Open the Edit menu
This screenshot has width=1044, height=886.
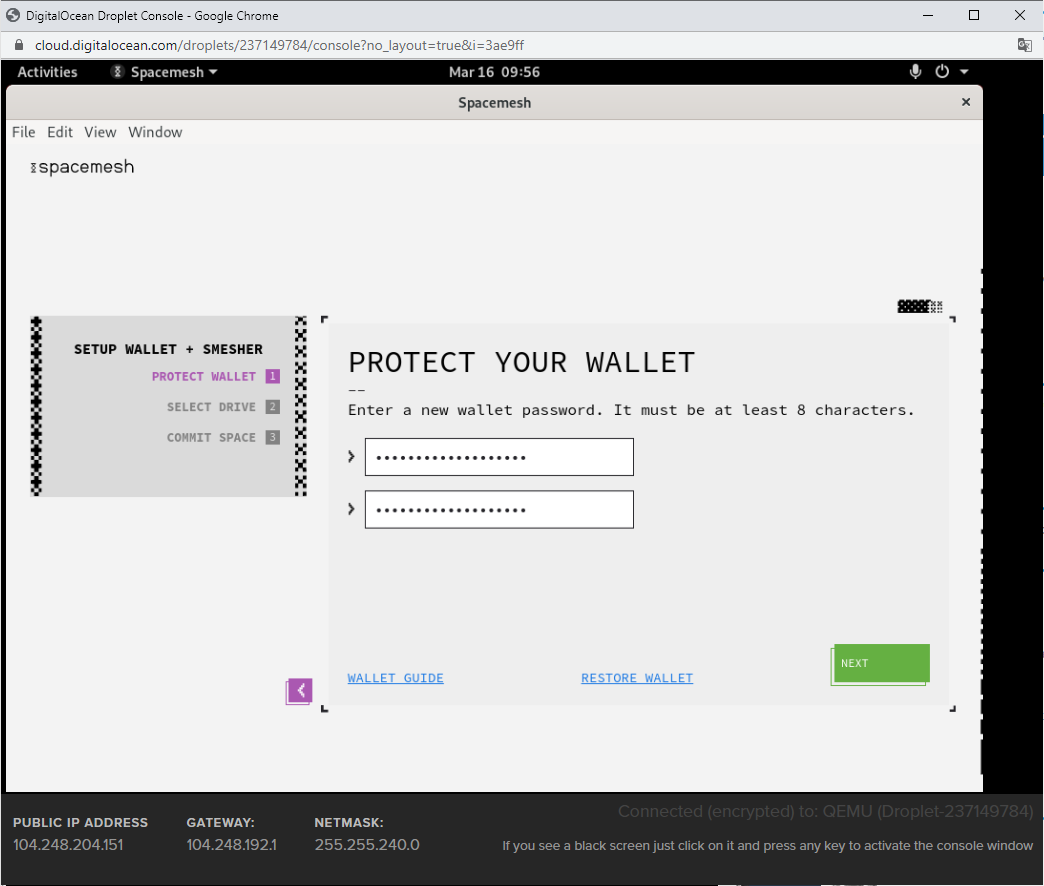[x=60, y=132]
